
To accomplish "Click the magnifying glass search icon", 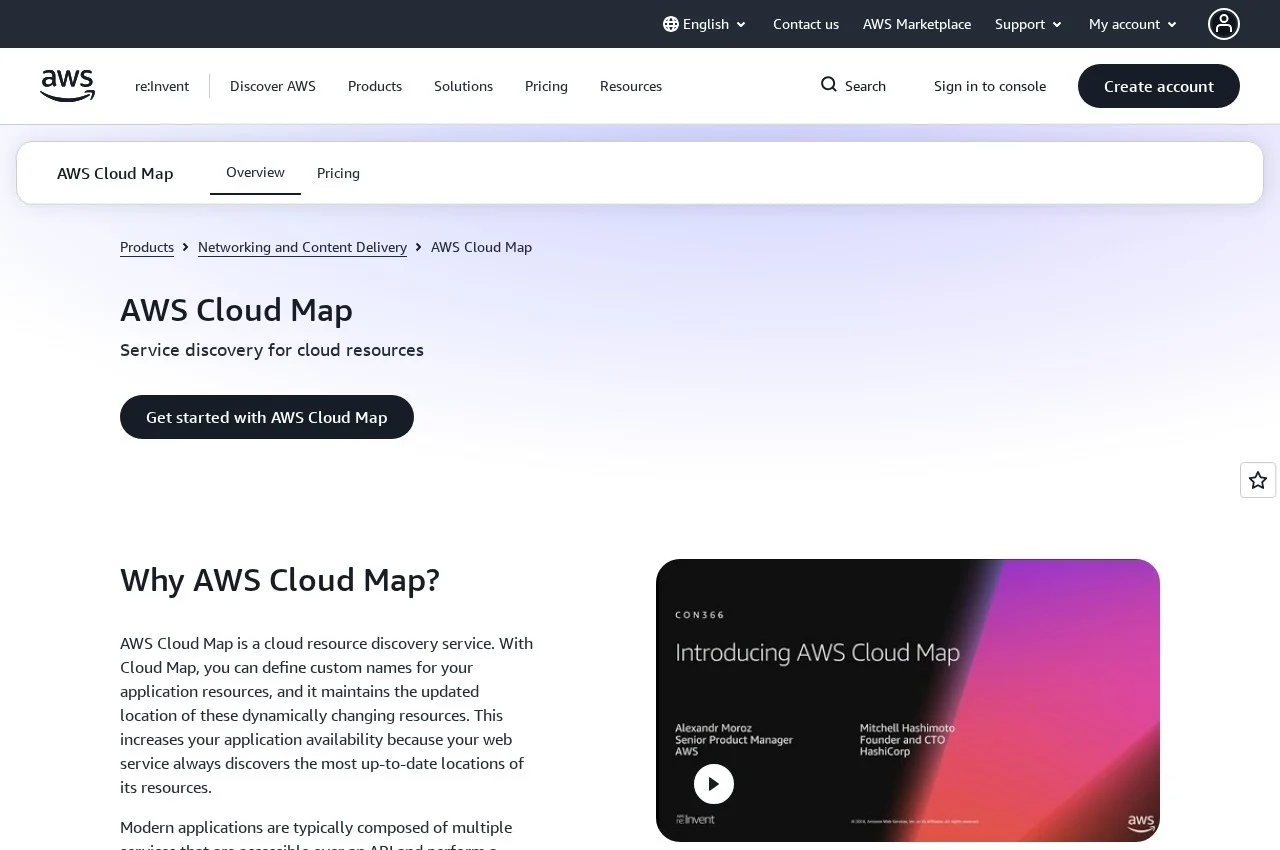I will pyautogui.click(x=829, y=85).
